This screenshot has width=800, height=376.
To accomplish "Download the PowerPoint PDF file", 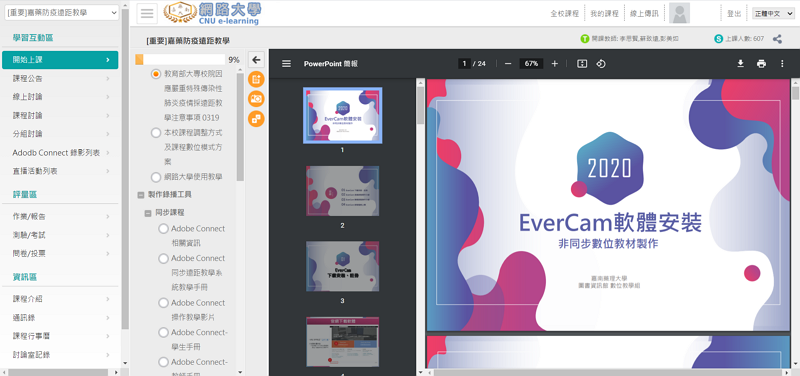I will point(740,64).
